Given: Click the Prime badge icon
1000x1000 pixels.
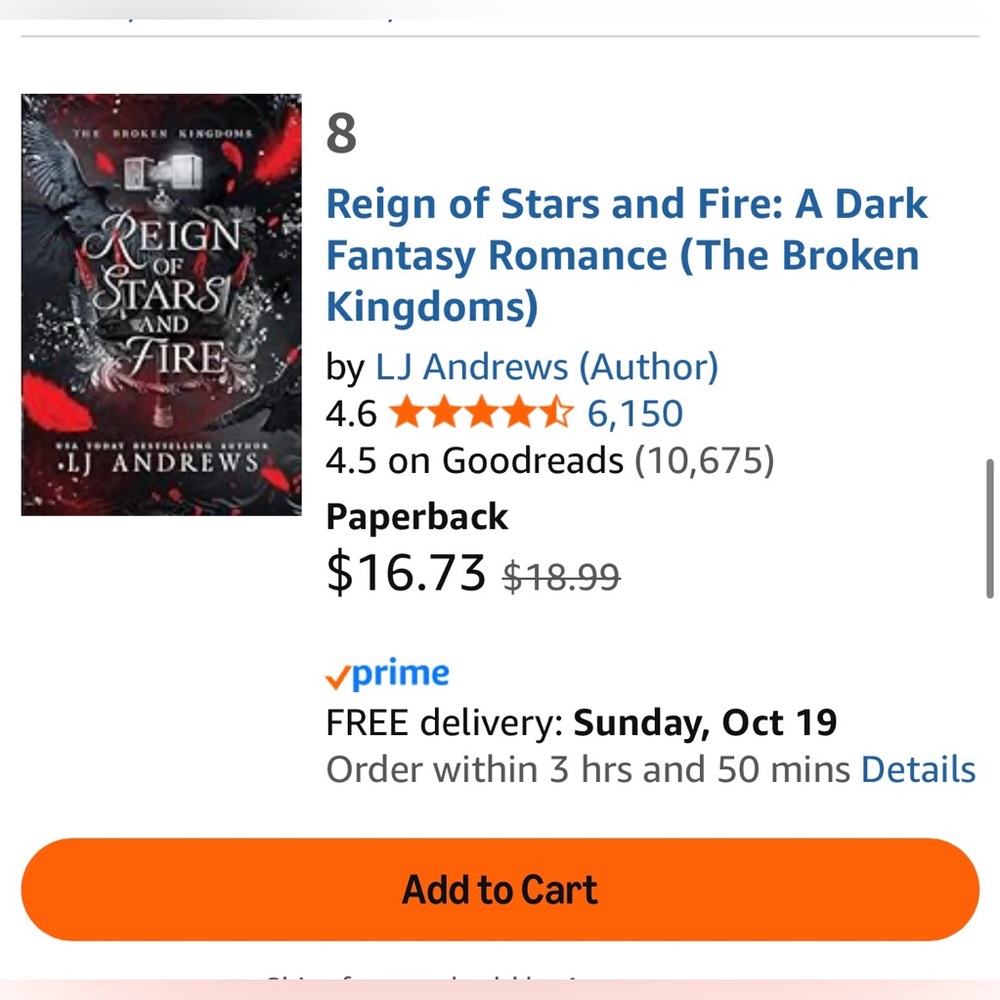Looking at the screenshot, I should 388,673.
